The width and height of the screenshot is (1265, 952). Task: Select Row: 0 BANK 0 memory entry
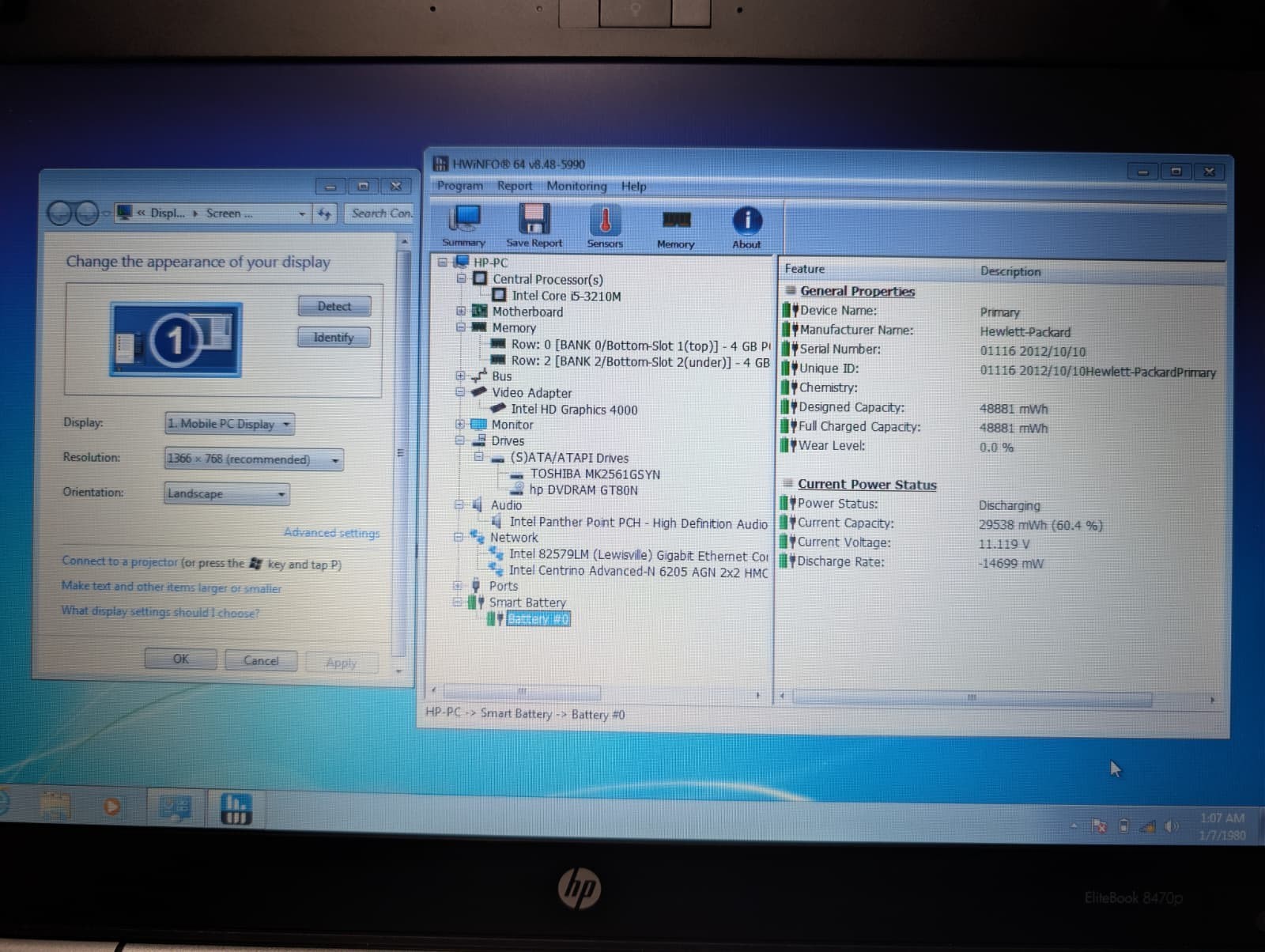coord(640,346)
